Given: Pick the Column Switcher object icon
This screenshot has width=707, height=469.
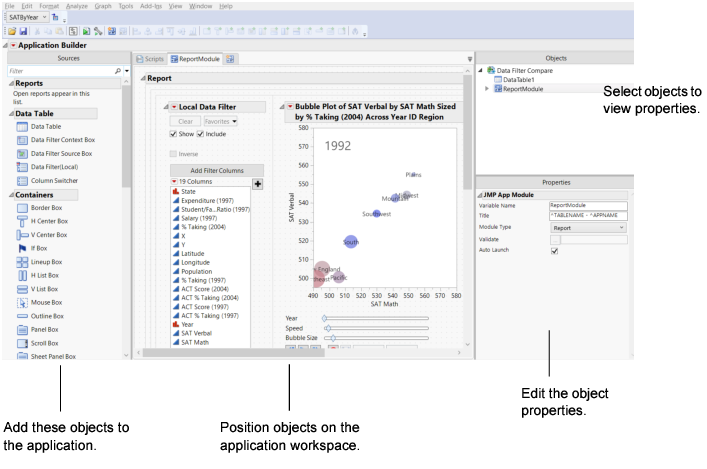Looking at the screenshot, I should pos(22,180).
